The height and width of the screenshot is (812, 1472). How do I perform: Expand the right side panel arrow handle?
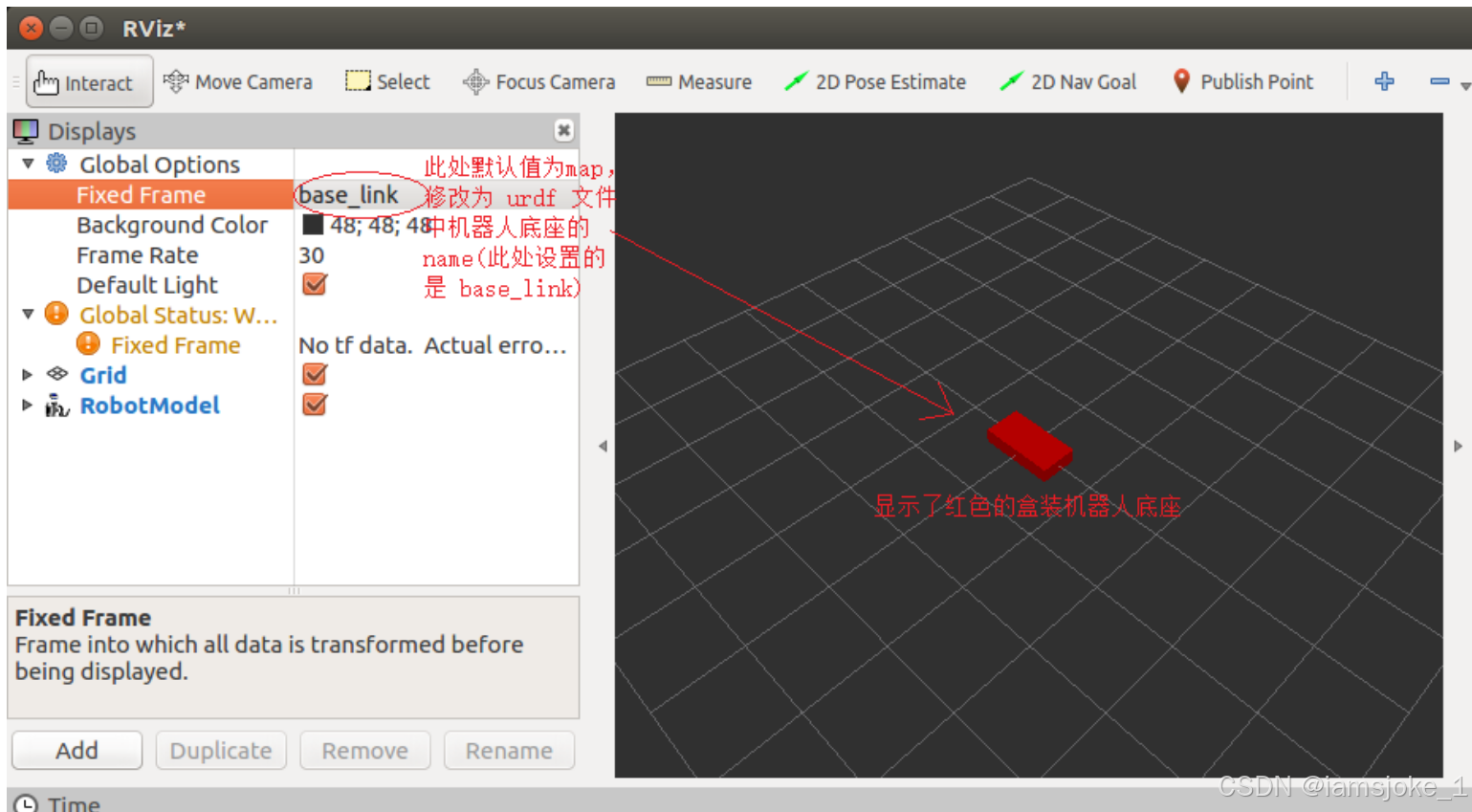(1458, 446)
